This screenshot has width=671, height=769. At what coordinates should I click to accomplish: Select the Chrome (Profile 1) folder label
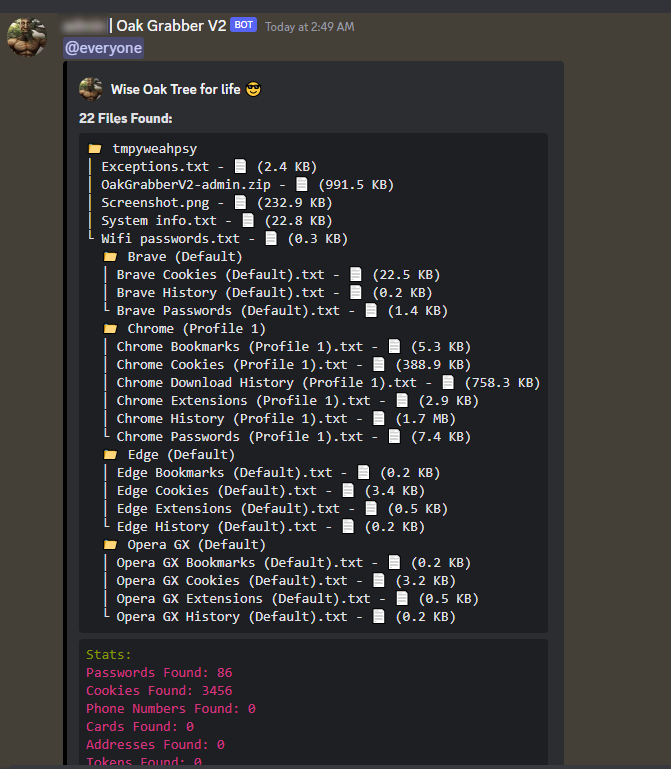pyautogui.click(x=197, y=329)
